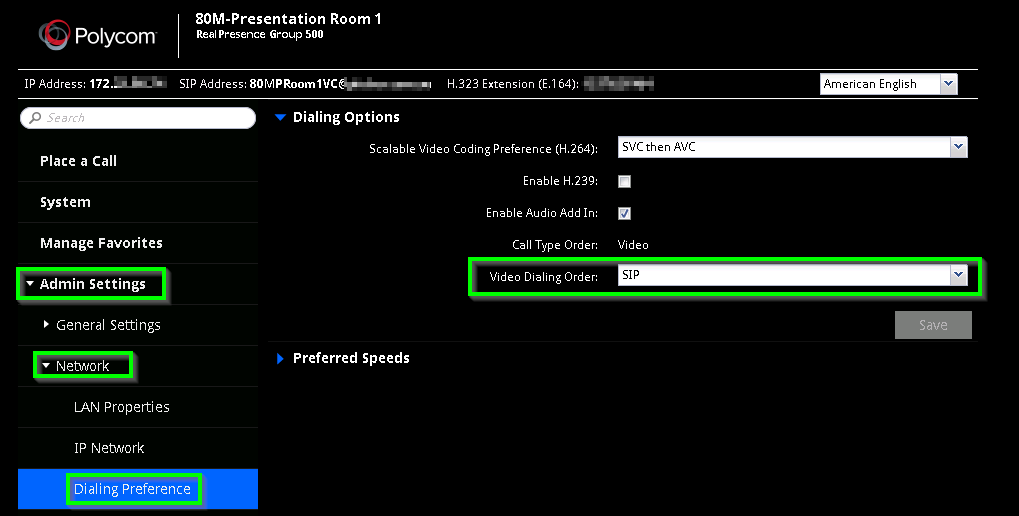The height and width of the screenshot is (516, 1019).
Task: Click the Polycom logo
Action: (x=97, y=35)
